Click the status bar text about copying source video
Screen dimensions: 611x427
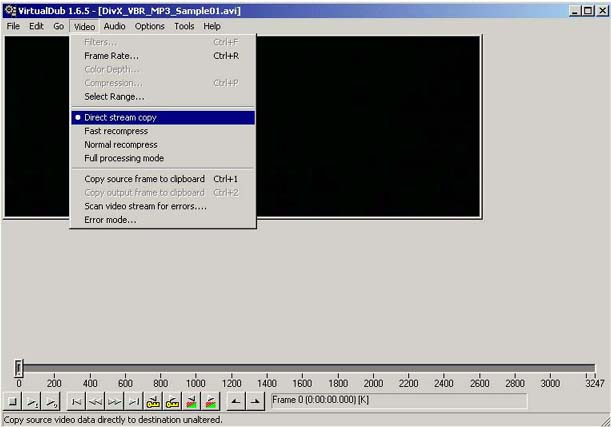pyautogui.click(x=113, y=420)
